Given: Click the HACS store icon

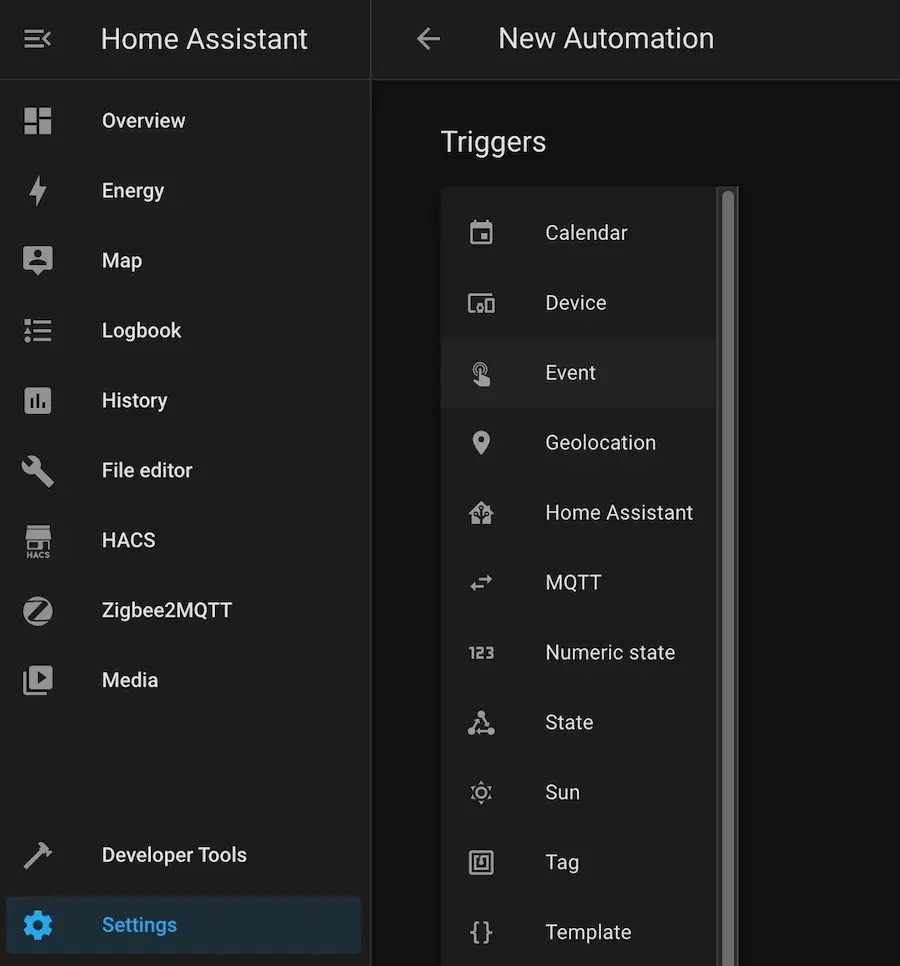Looking at the screenshot, I should point(38,541).
